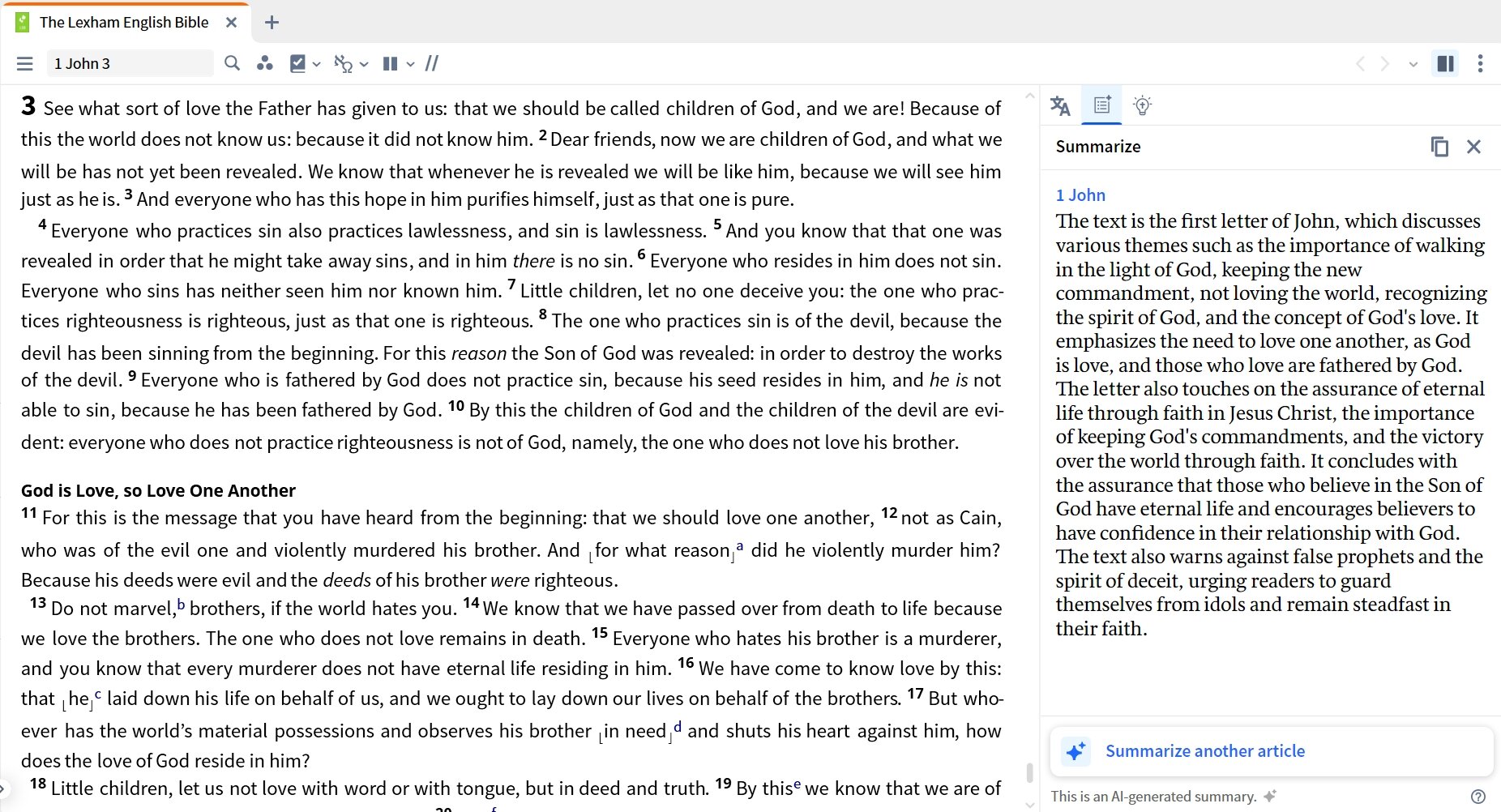Open footnote b after 'Do not marvel'
The image size is (1501, 812).
coord(182,605)
